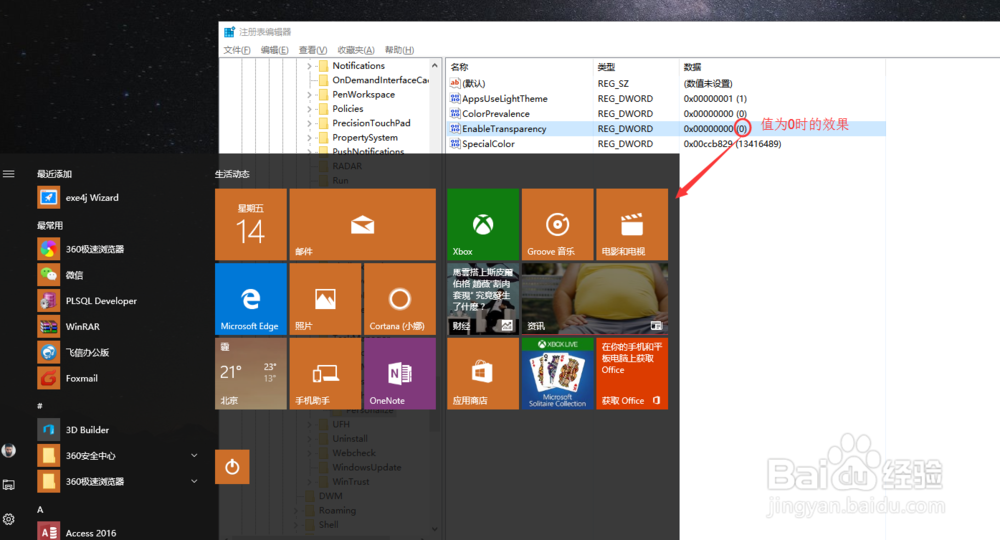Open the OneNote tile

pyautogui.click(x=400, y=374)
